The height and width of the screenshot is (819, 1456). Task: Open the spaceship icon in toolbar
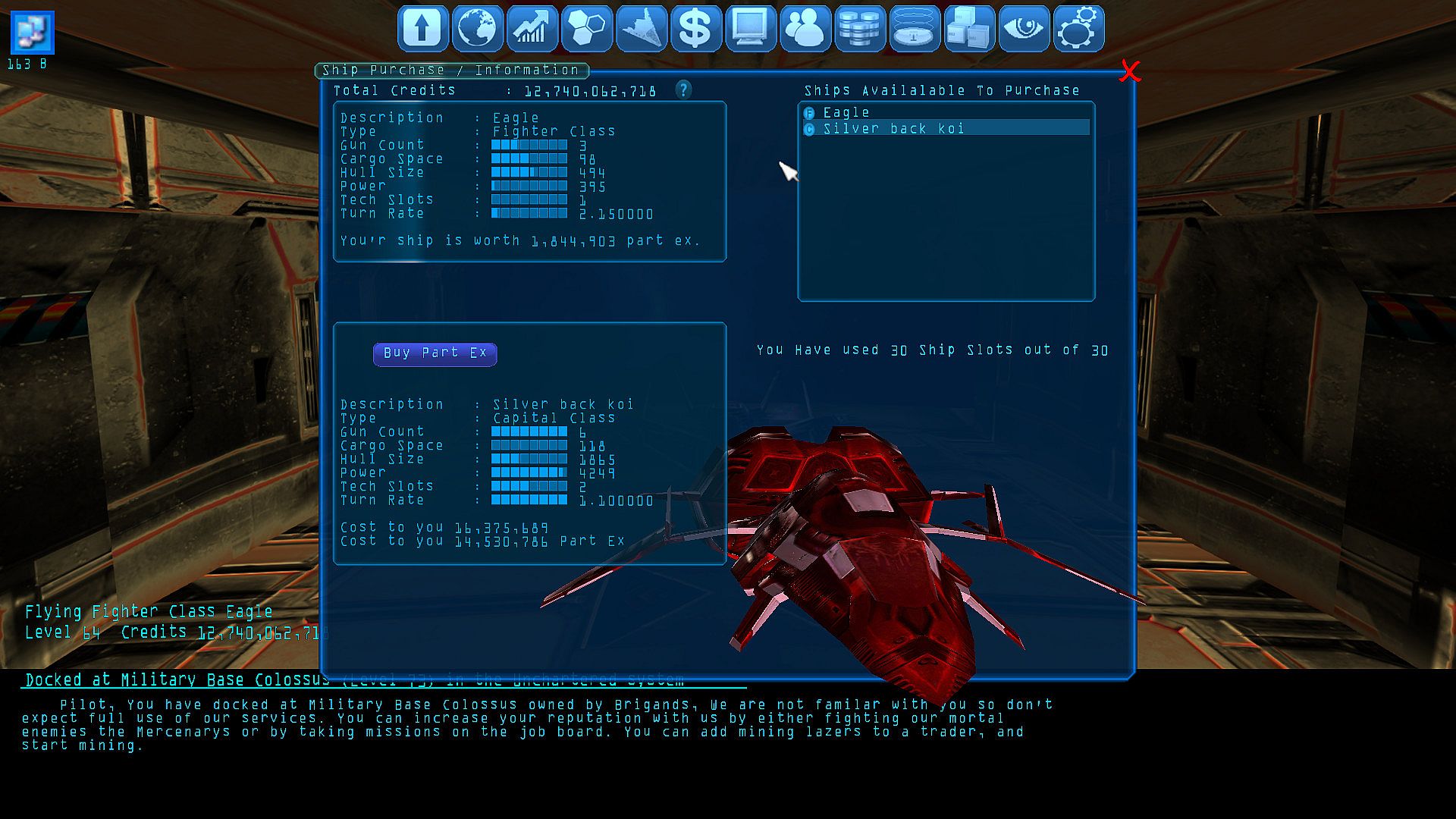click(642, 29)
